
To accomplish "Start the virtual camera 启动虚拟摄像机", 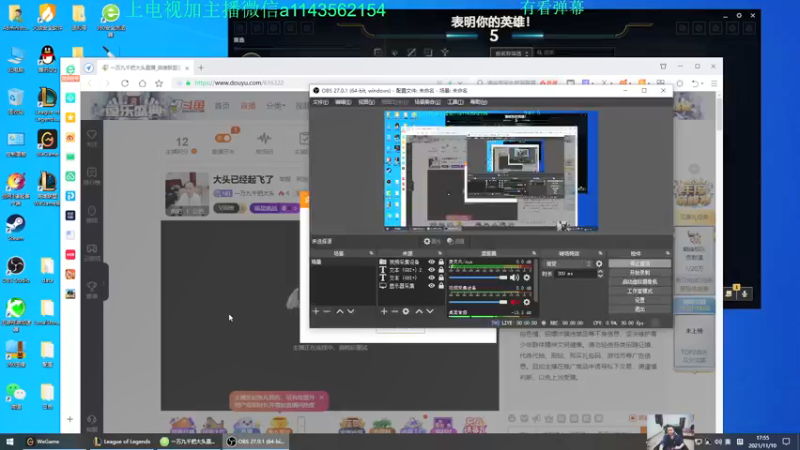I will coord(640,282).
